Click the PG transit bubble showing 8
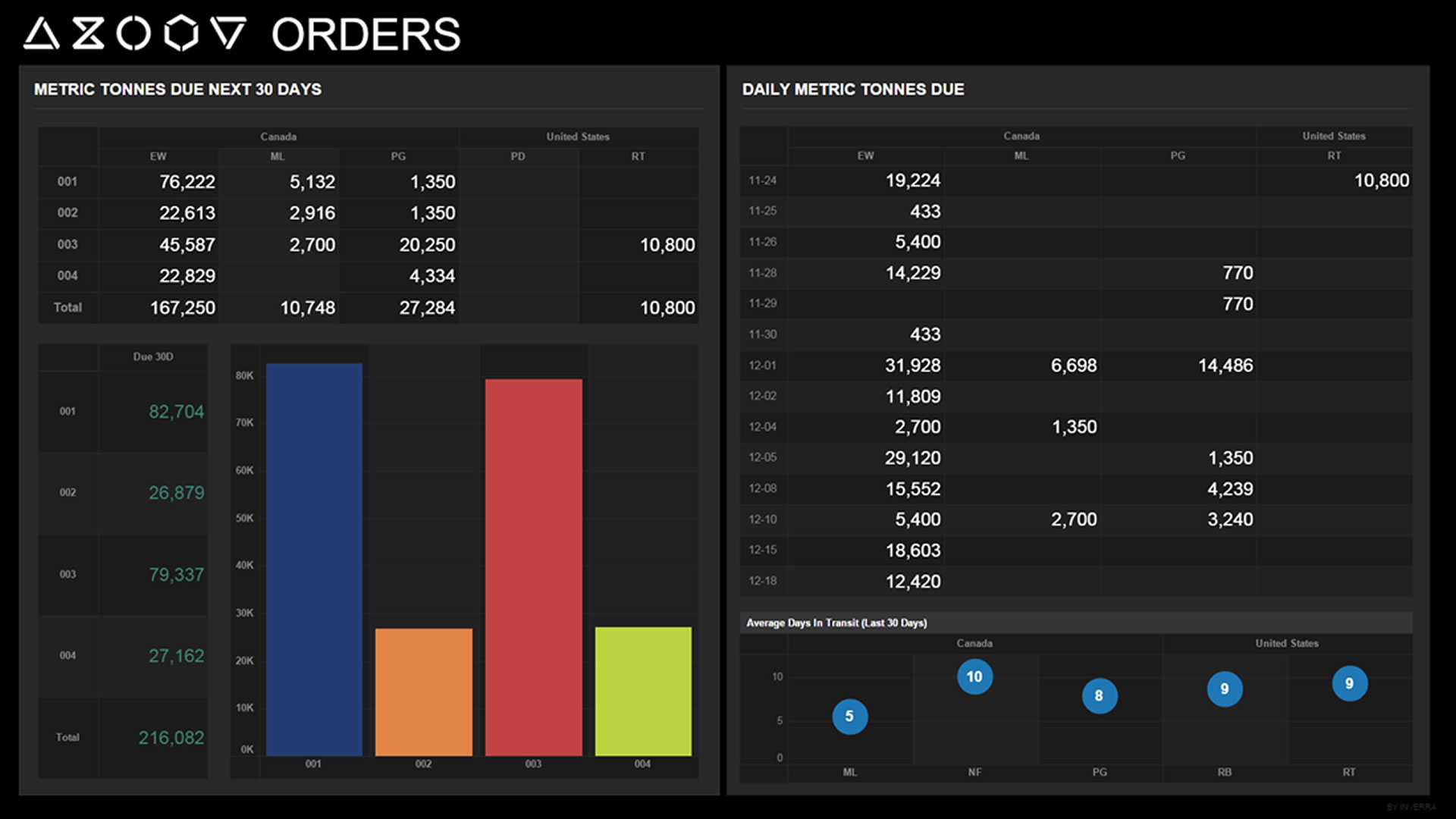Viewport: 1456px width, 819px height. tap(1099, 695)
